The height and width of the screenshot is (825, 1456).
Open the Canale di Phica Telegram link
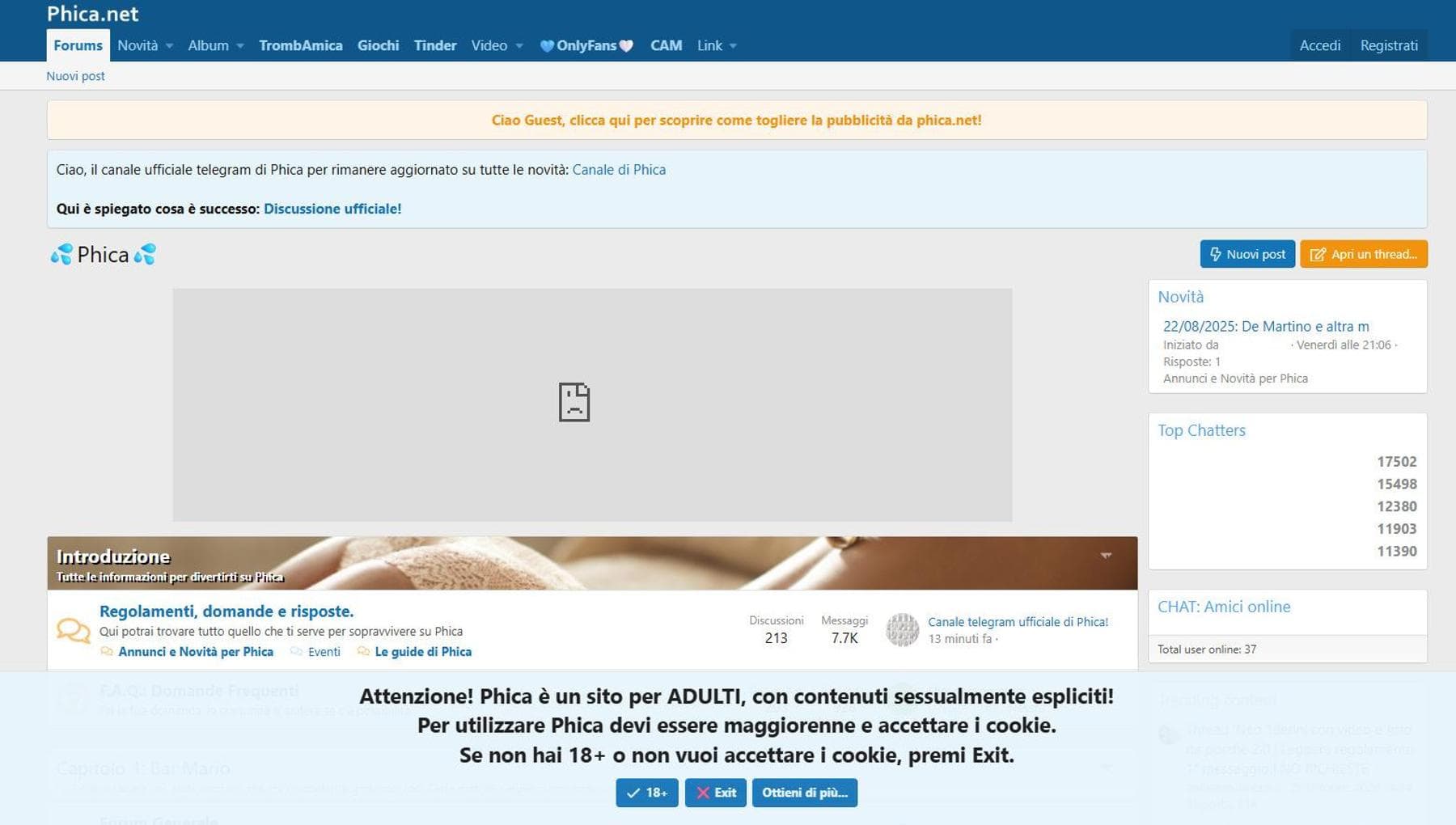(619, 170)
